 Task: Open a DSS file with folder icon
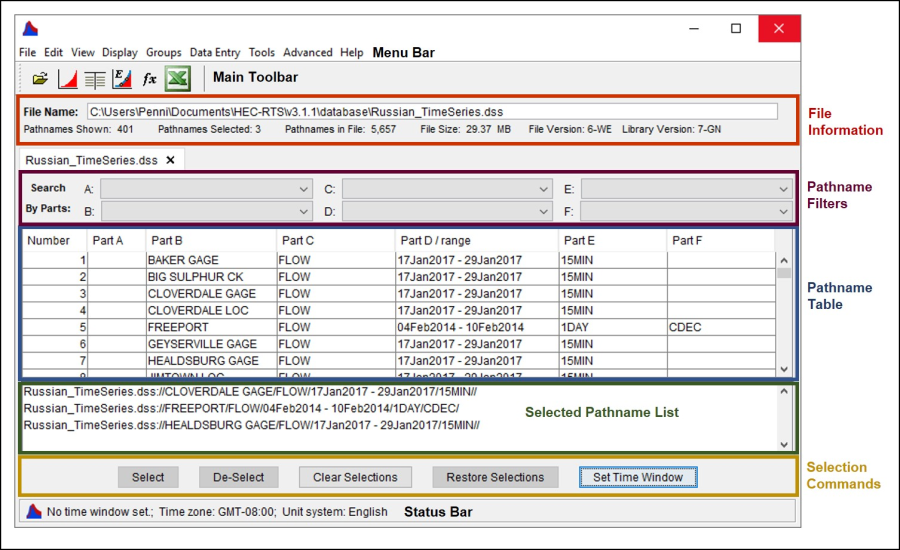click(40, 79)
